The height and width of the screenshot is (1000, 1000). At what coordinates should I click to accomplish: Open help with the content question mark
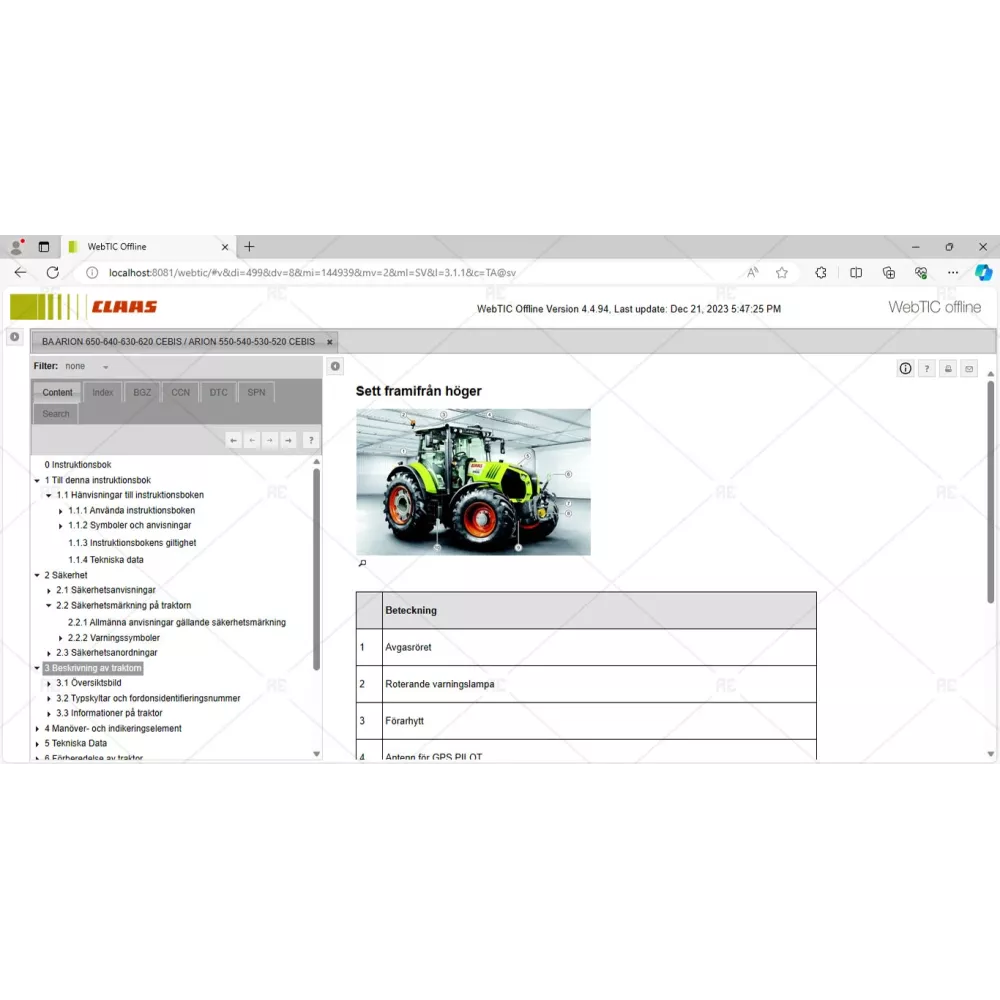927,369
